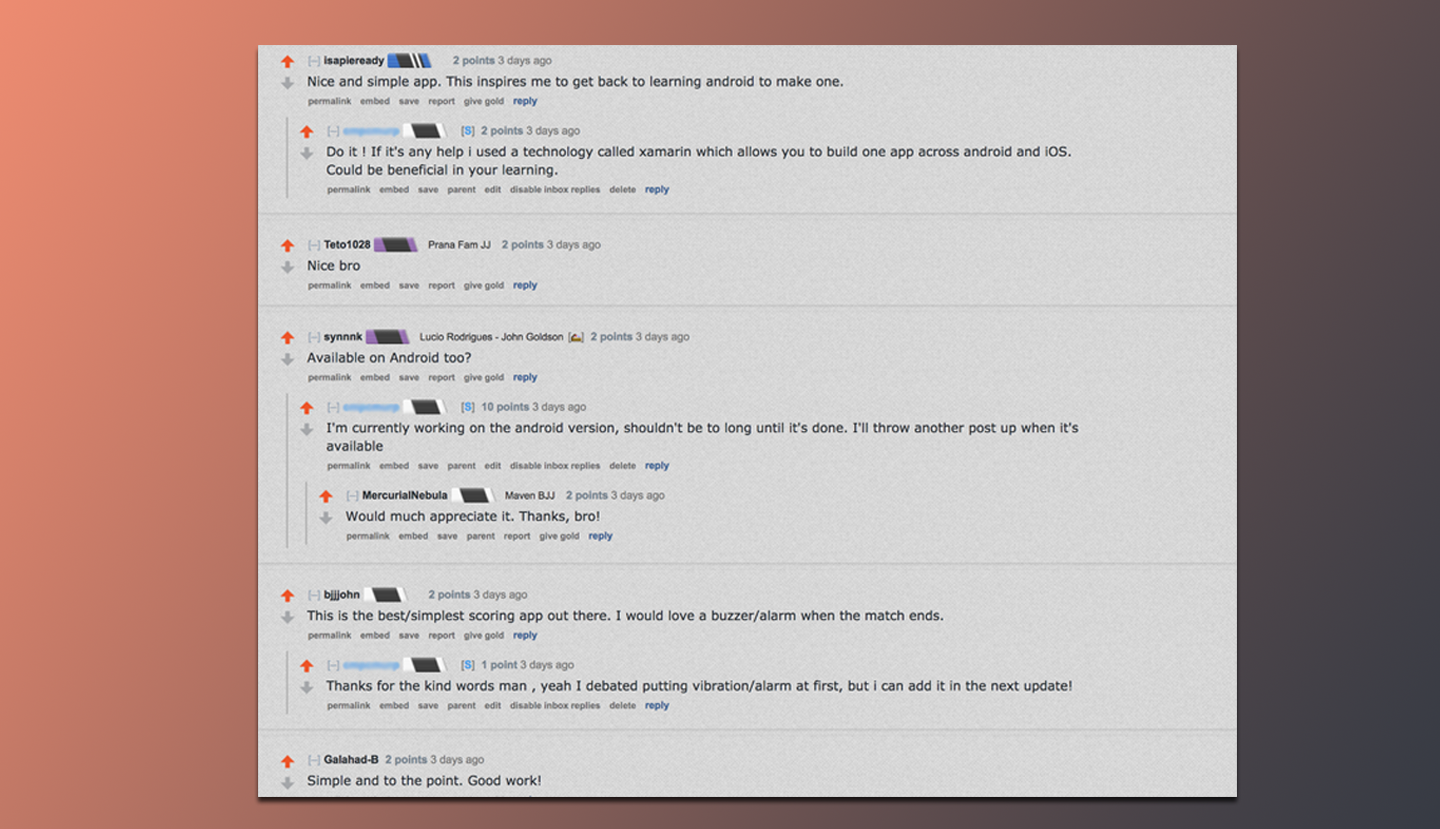Upvote isapieready's comment
Screen dimensions: 1440x829
pyautogui.click(x=287, y=62)
